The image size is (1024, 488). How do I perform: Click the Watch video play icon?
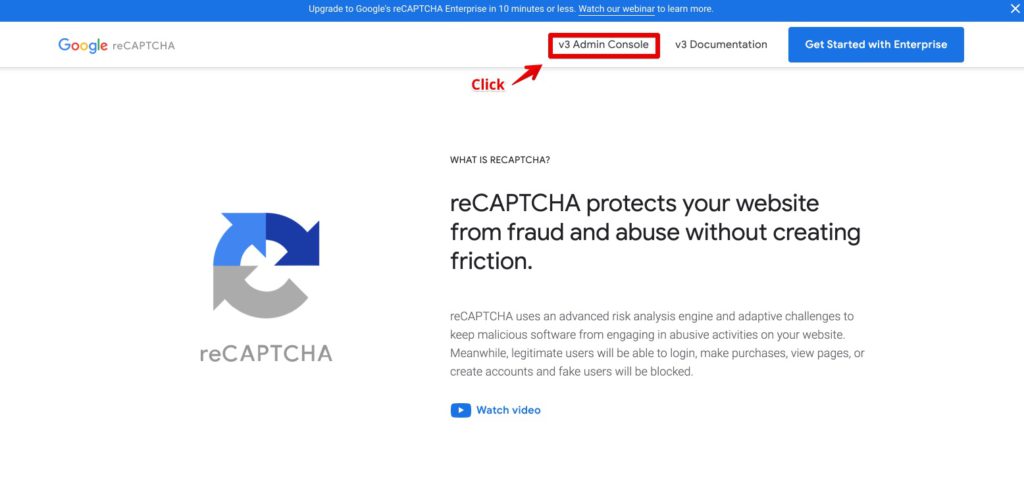pyautogui.click(x=460, y=410)
